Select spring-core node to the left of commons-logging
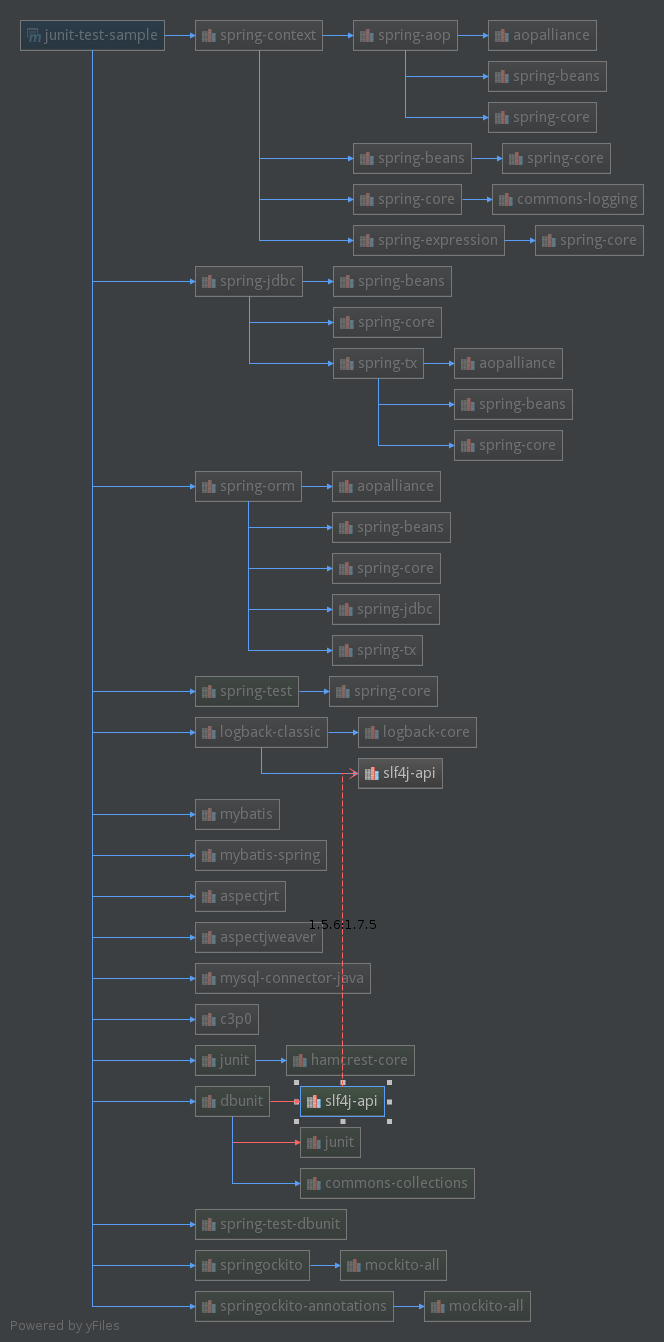664x1342 pixels. [408, 199]
